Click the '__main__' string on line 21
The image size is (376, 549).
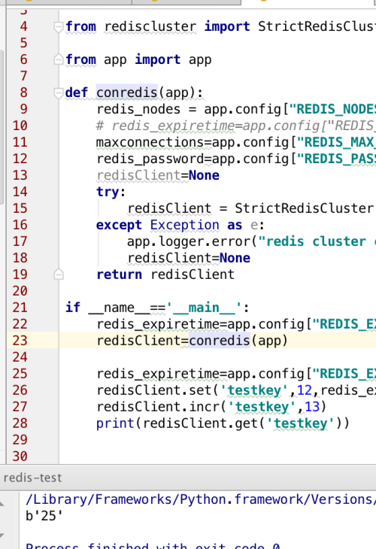204,308
